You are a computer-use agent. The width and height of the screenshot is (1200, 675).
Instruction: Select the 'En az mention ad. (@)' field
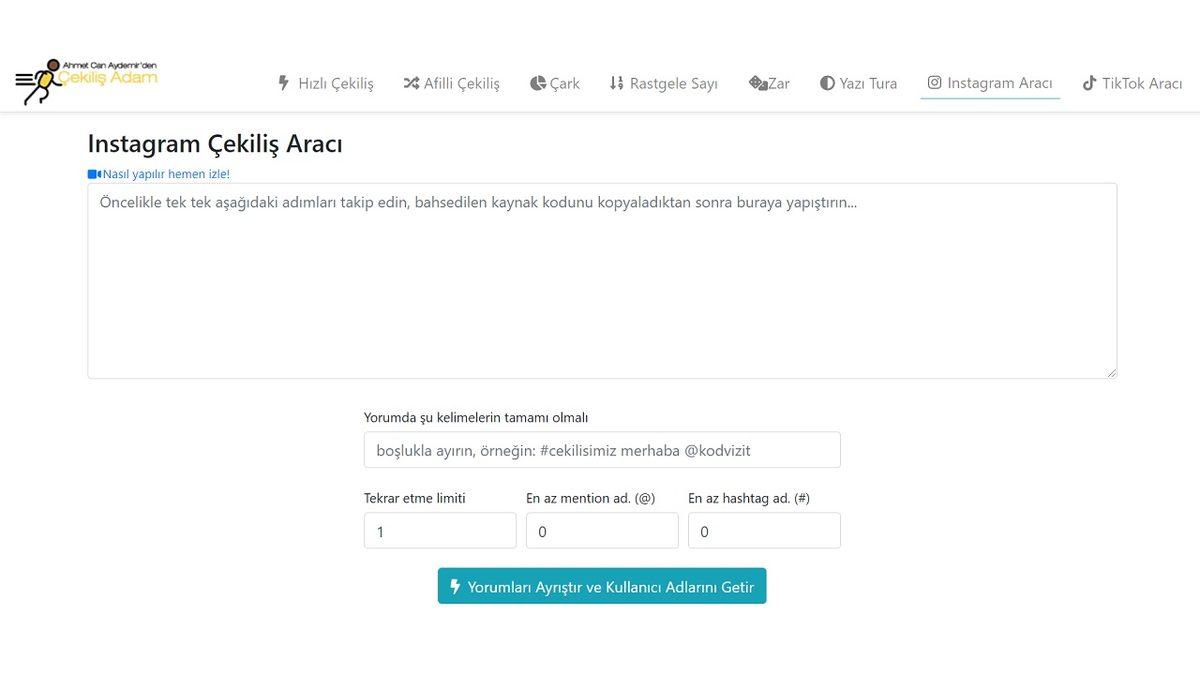[601, 530]
